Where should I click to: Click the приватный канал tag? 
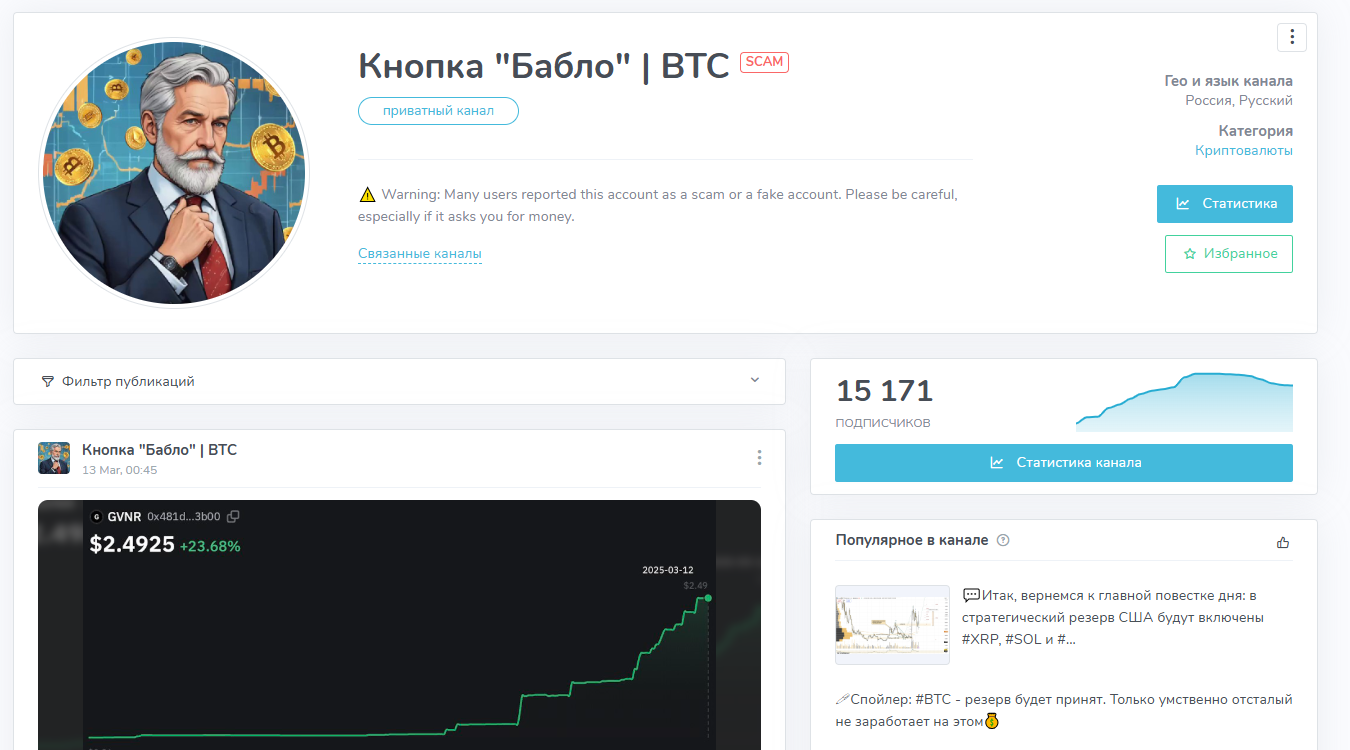438,111
